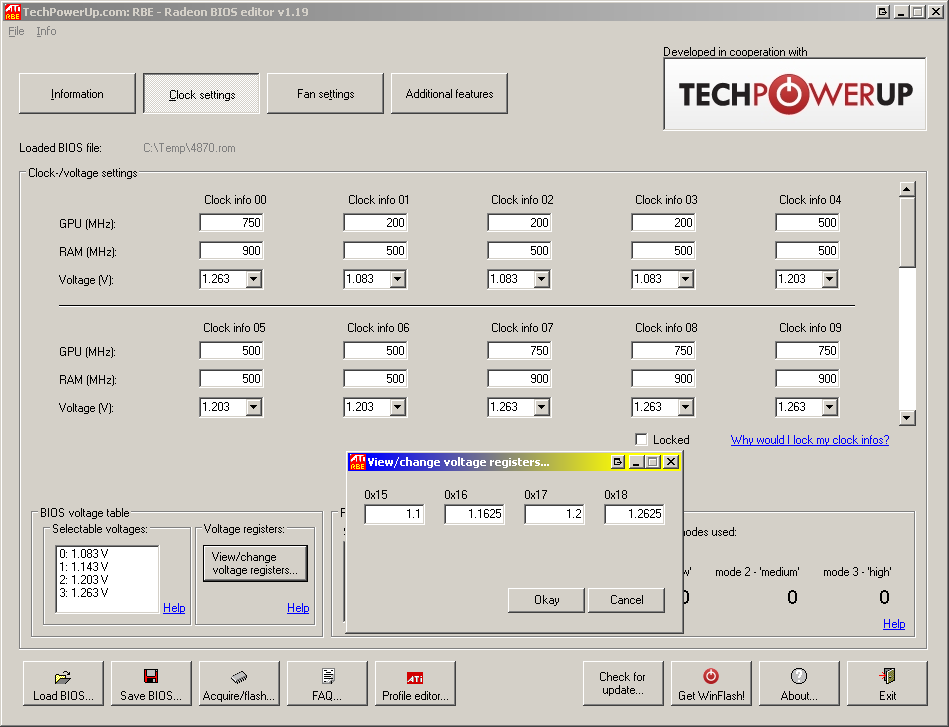Click the clock settings scrollbar thumb
The width and height of the screenshot is (949, 727).
point(907,232)
